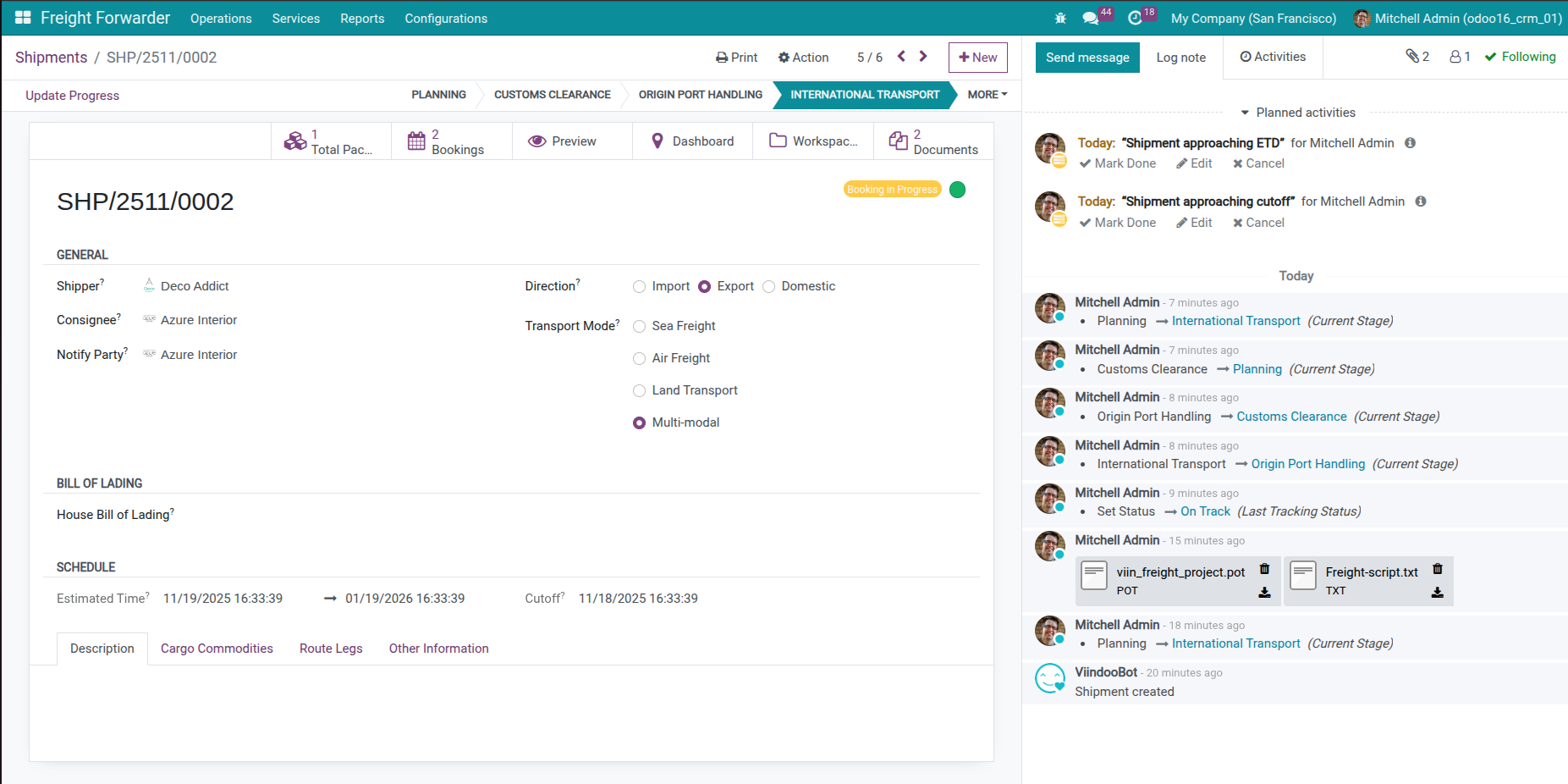
Task: Open the Bookings calendar smart button
Action: (451, 141)
